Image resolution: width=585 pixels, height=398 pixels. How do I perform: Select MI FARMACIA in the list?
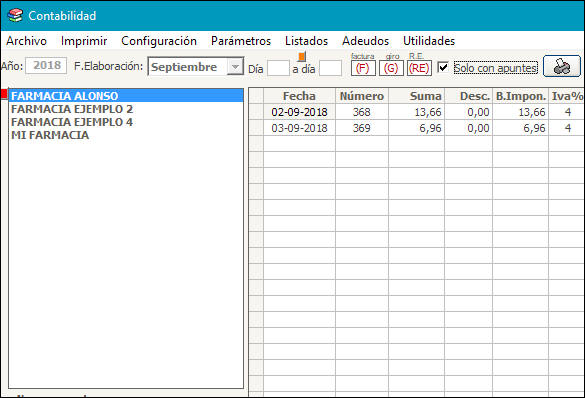(126, 135)
